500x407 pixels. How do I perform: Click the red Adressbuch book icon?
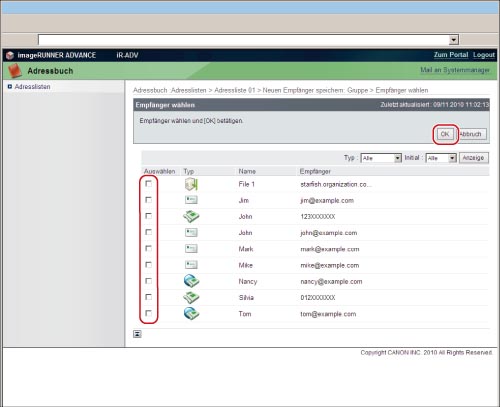coord(15,71)
